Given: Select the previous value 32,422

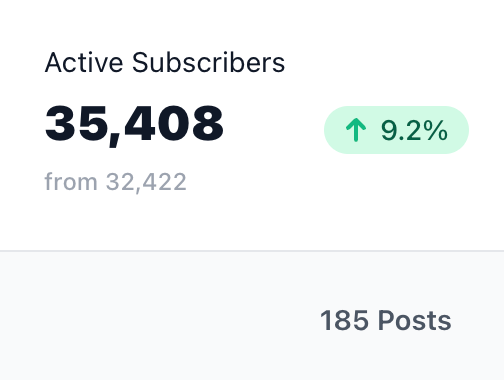Looking at the screenshot, I should click(146, 182).
